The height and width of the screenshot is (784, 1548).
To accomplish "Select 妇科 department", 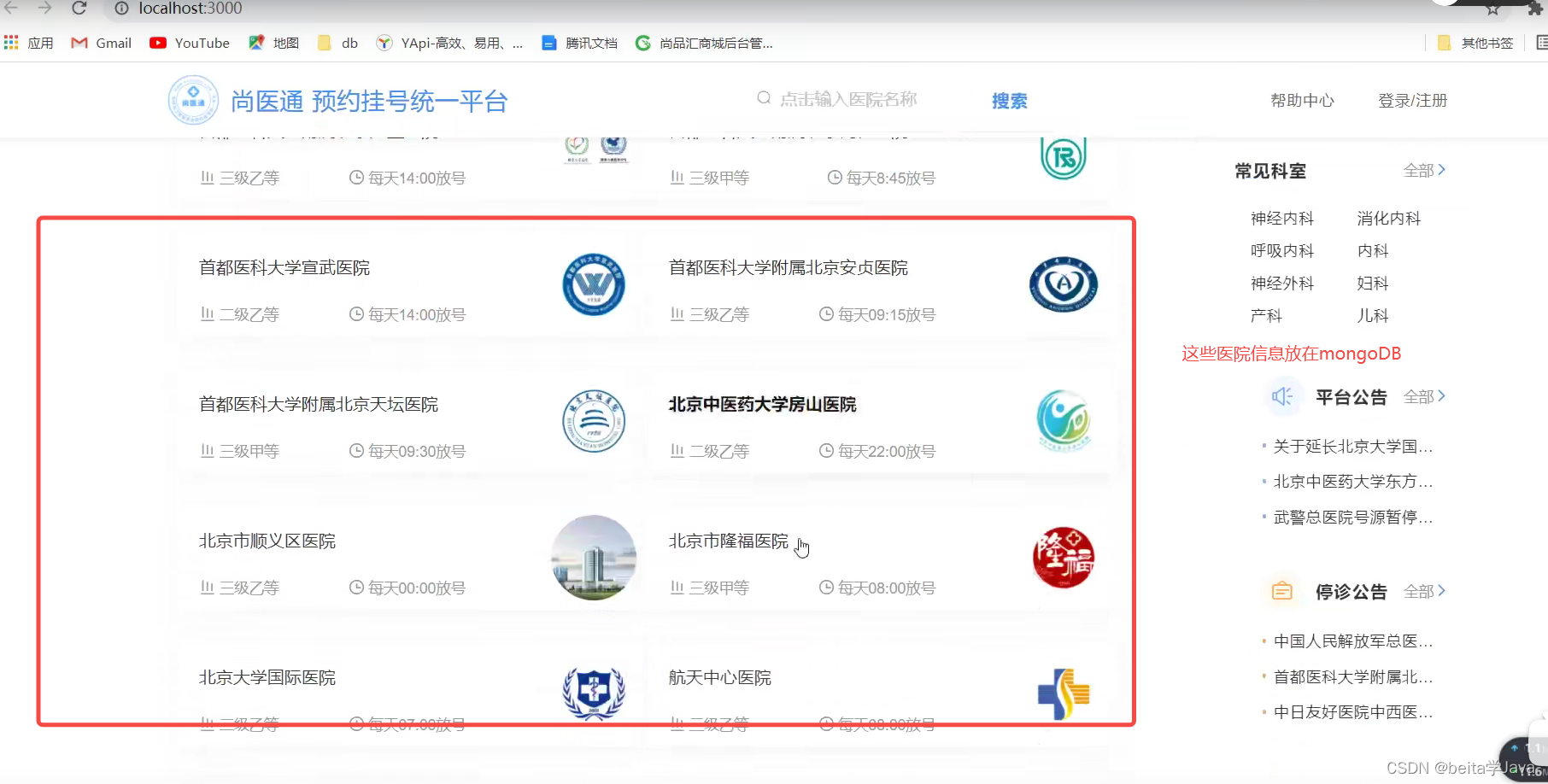I will [x=1373, y=284].
